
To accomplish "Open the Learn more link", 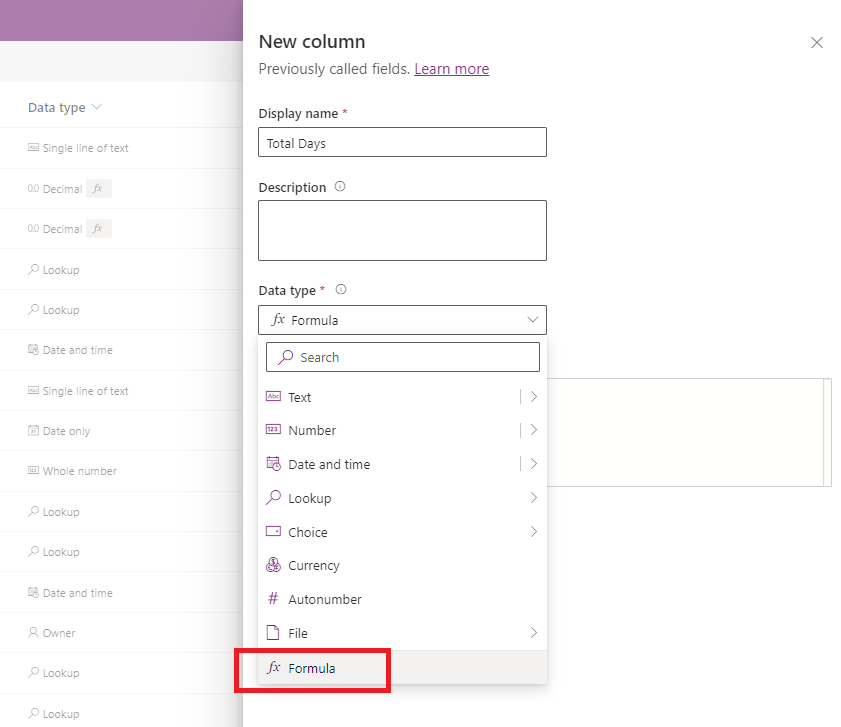I will pyautogui.click(x=451, y=69).
